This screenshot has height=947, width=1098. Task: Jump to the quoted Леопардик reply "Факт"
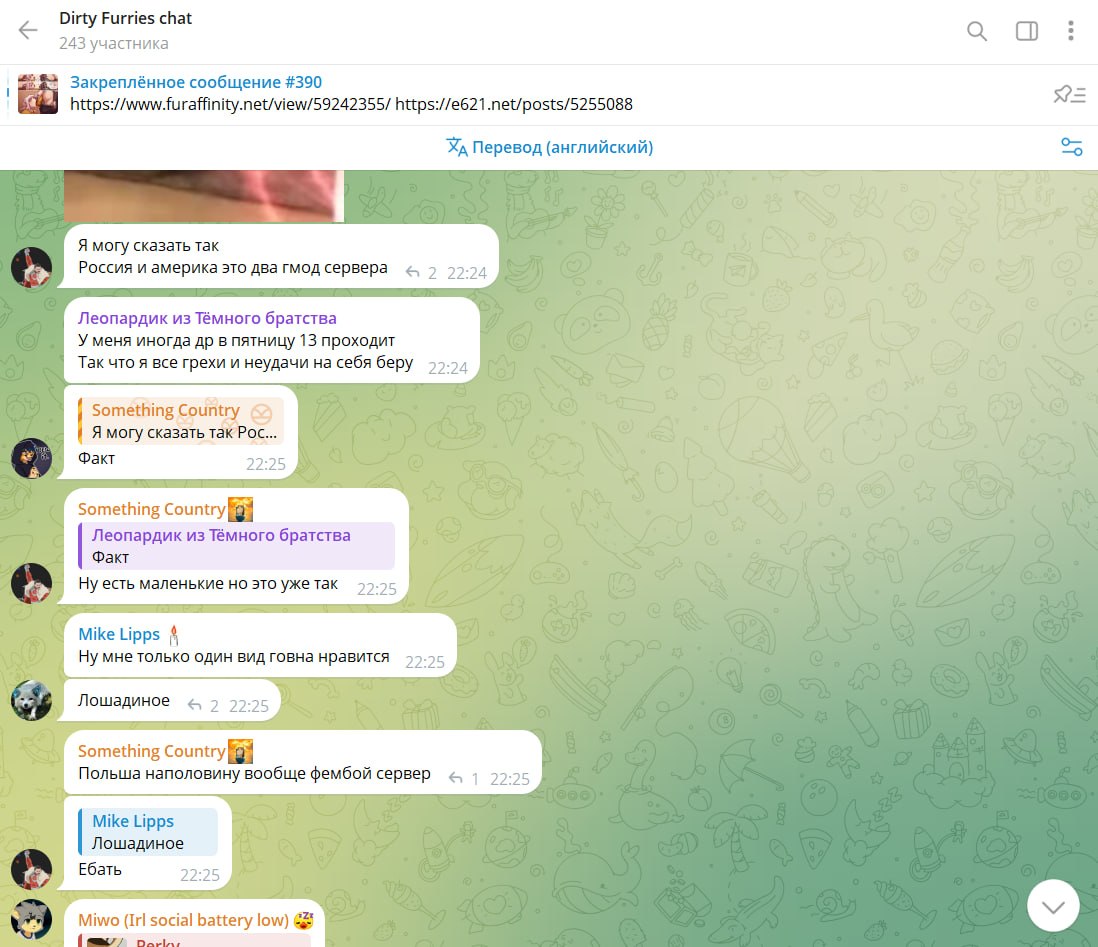[x=237, y=546]
